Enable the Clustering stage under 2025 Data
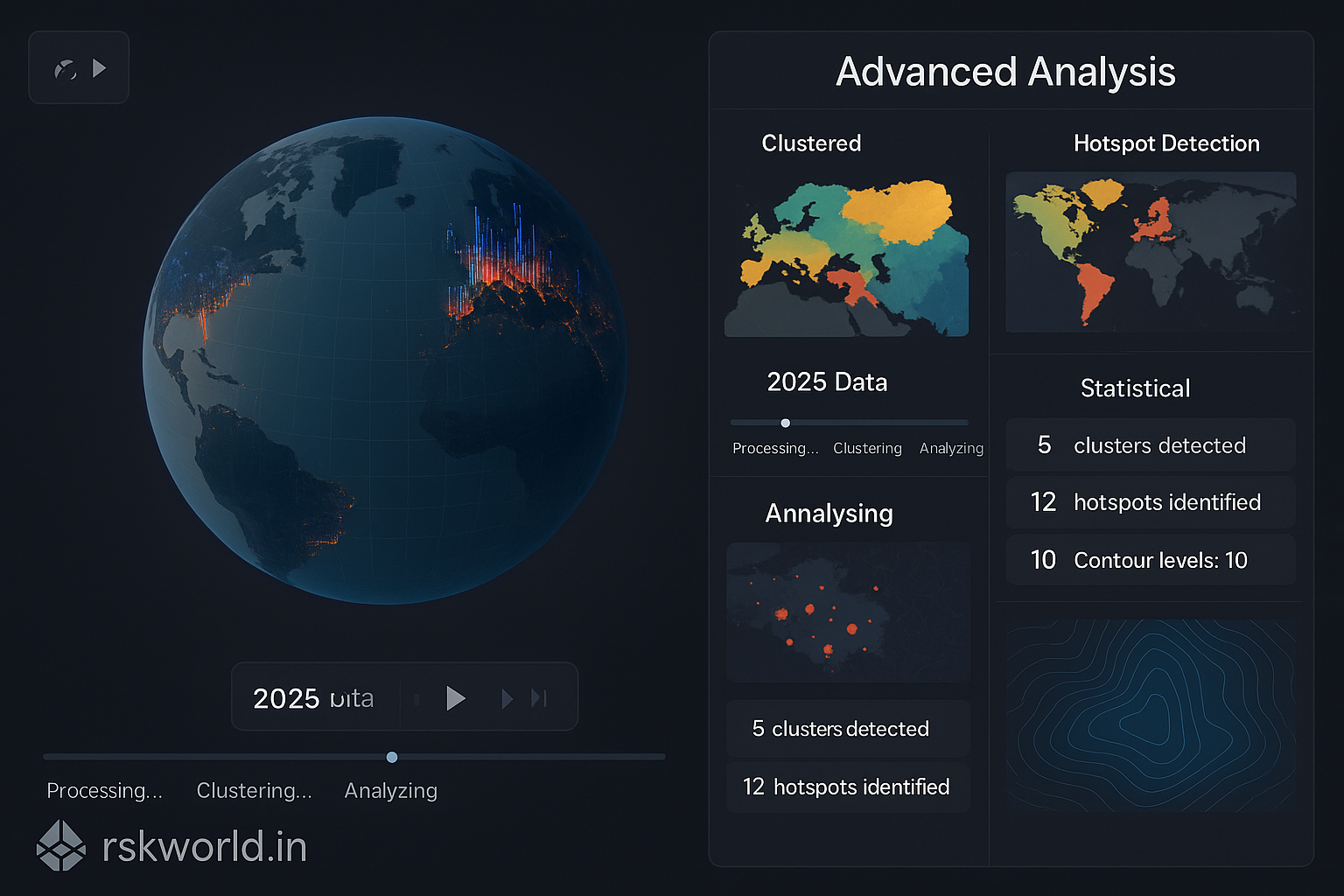Viewport: 1344px width, 896px height. click(867, 448)
